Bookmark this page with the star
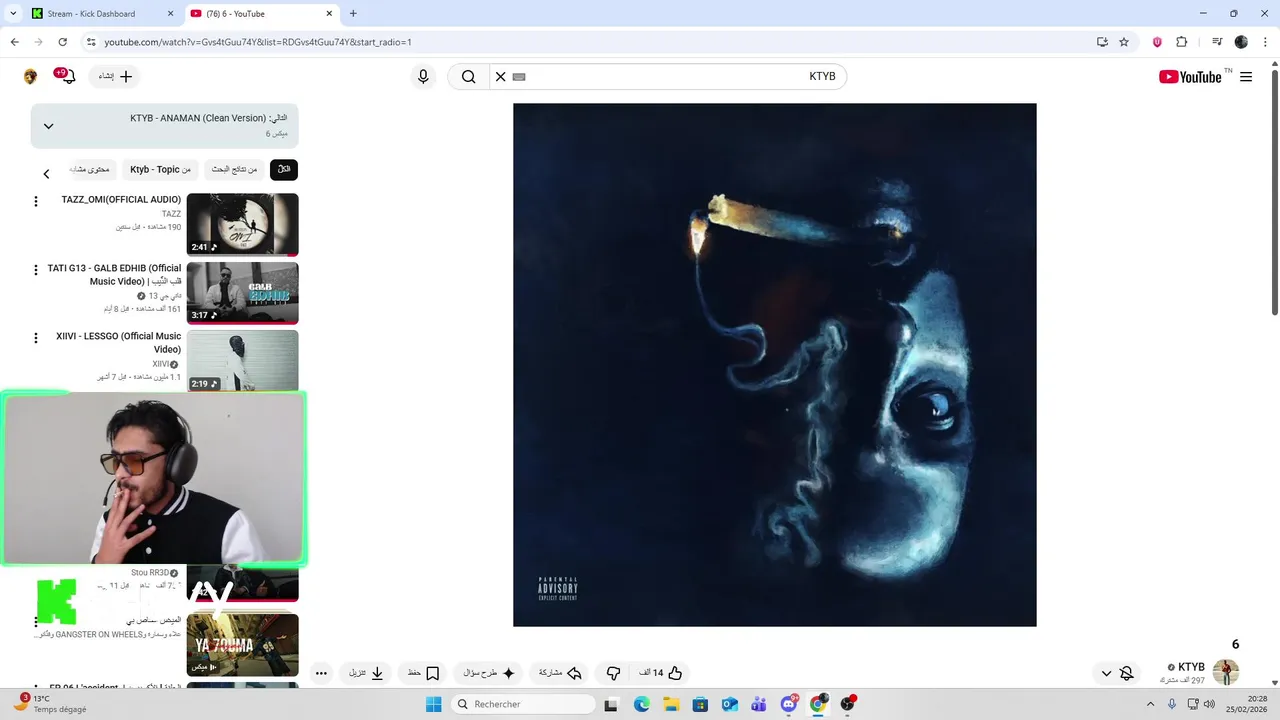Screen dimensions: 1280x720 [1124, 42]
